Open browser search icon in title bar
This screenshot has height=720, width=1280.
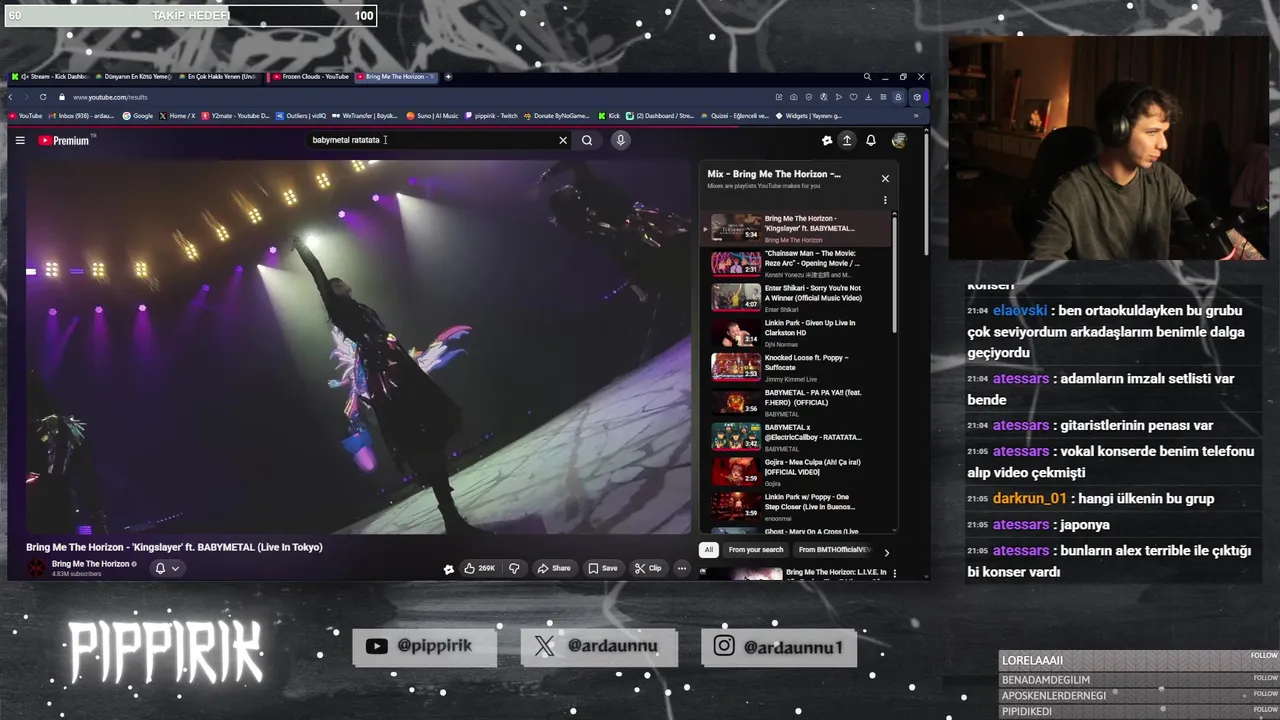867,77
